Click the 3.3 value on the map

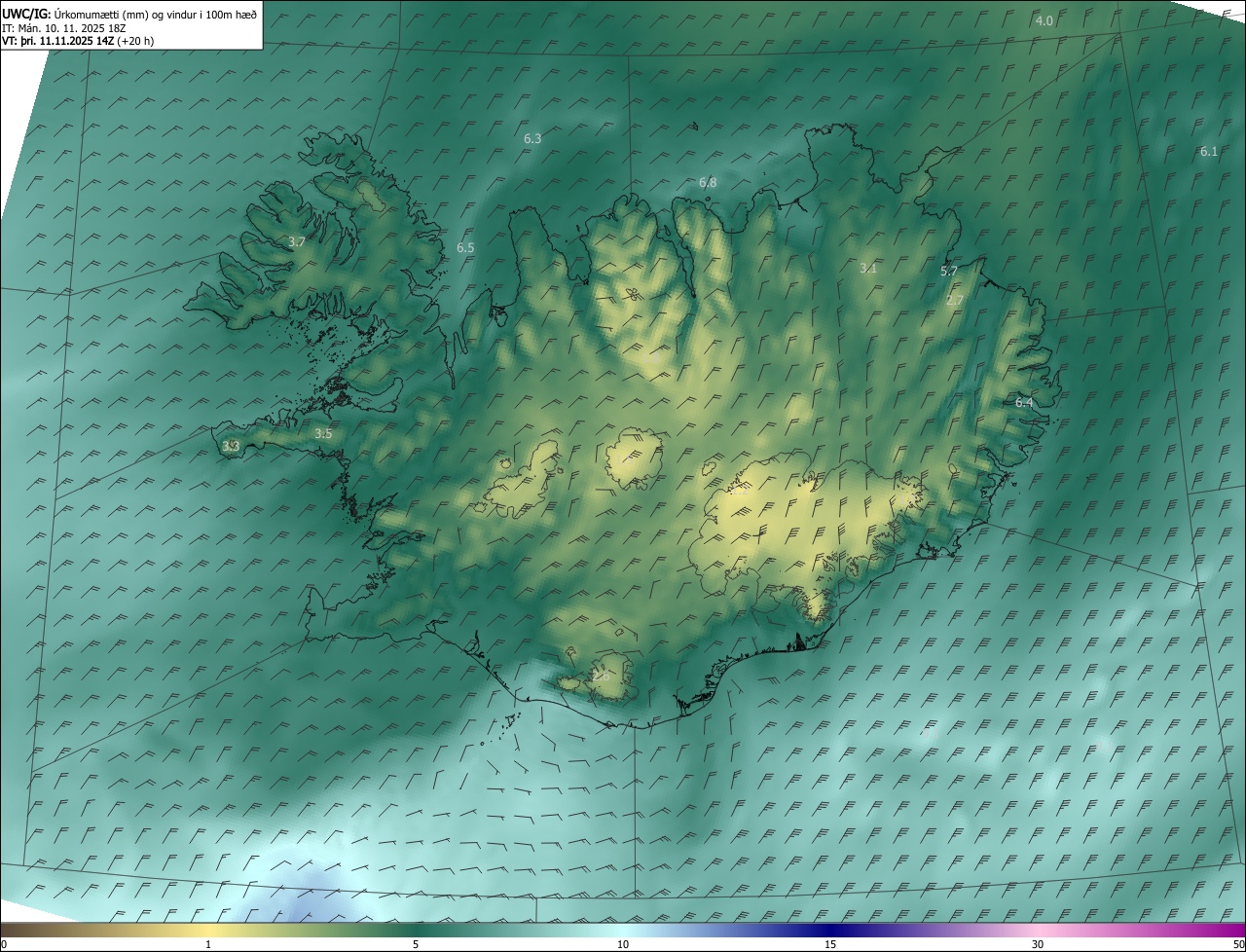[231, 446]
